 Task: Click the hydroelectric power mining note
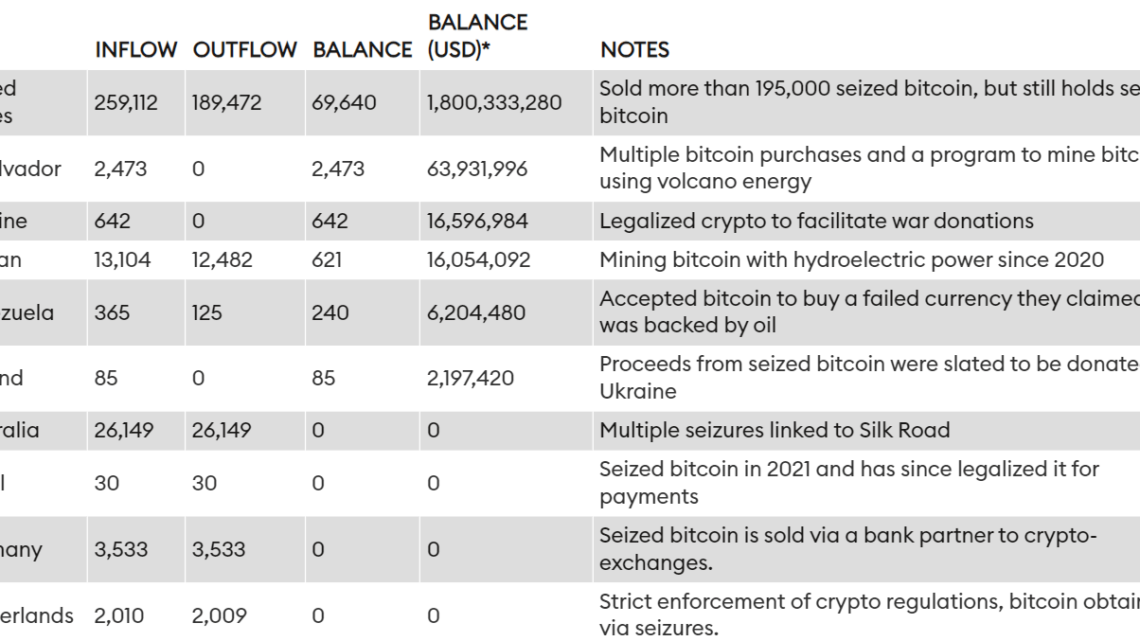852,260
